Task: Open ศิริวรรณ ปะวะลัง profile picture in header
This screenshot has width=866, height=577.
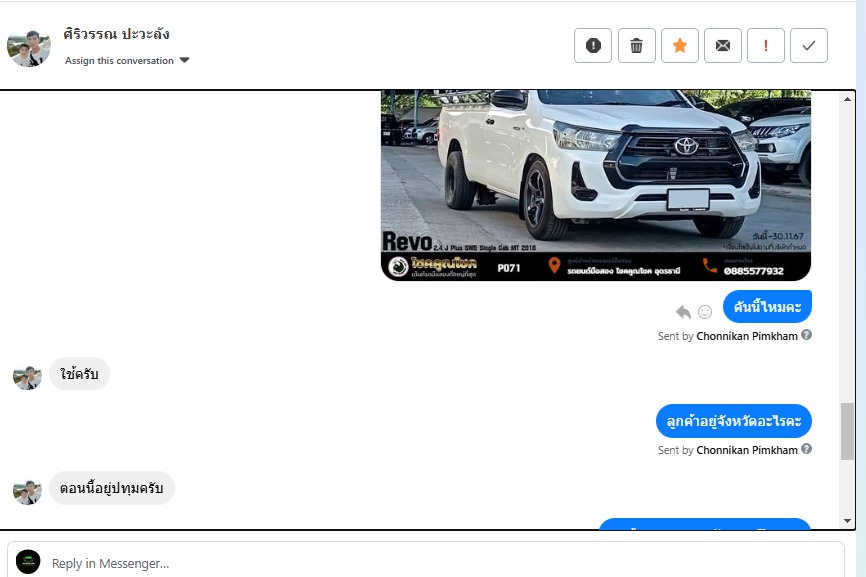Action: [x=29, y=48]
